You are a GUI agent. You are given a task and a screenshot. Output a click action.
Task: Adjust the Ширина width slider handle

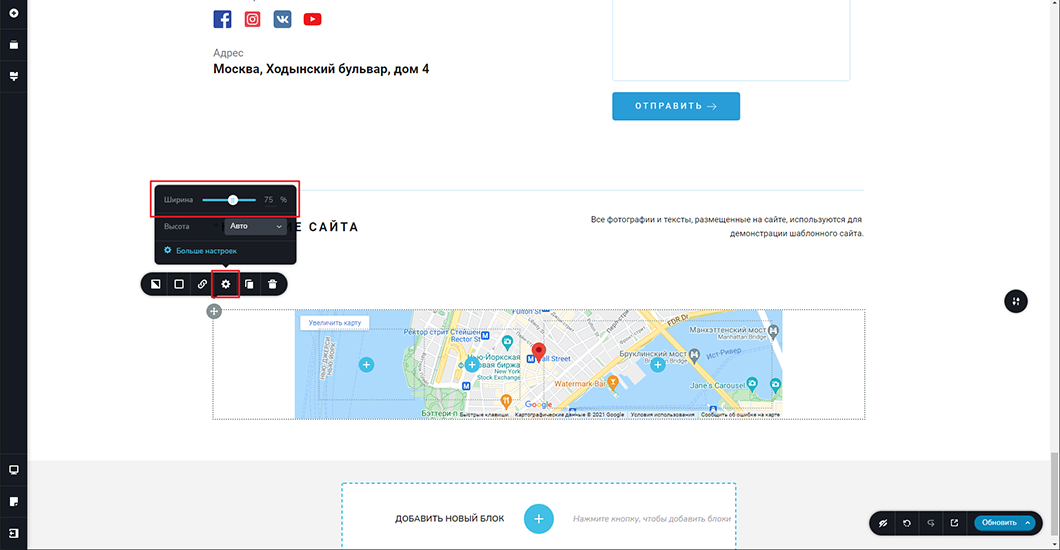233,200
